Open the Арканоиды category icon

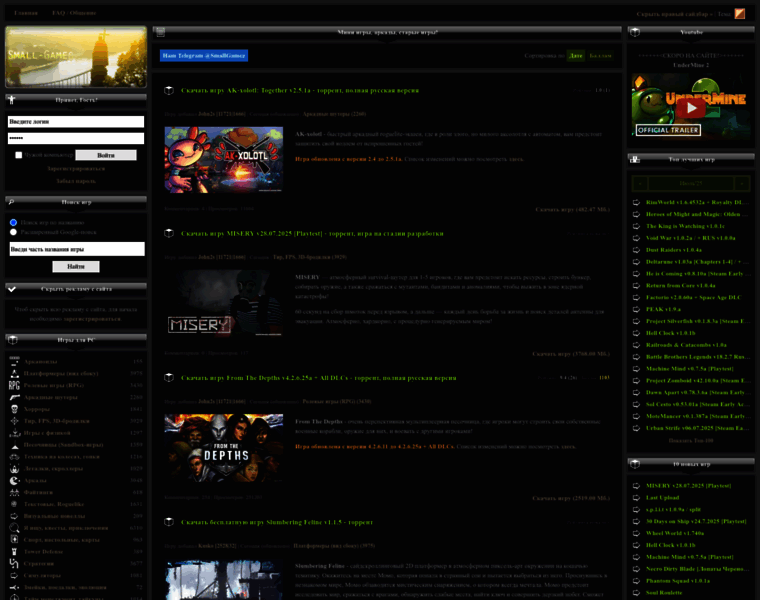(x=15, y=362)
